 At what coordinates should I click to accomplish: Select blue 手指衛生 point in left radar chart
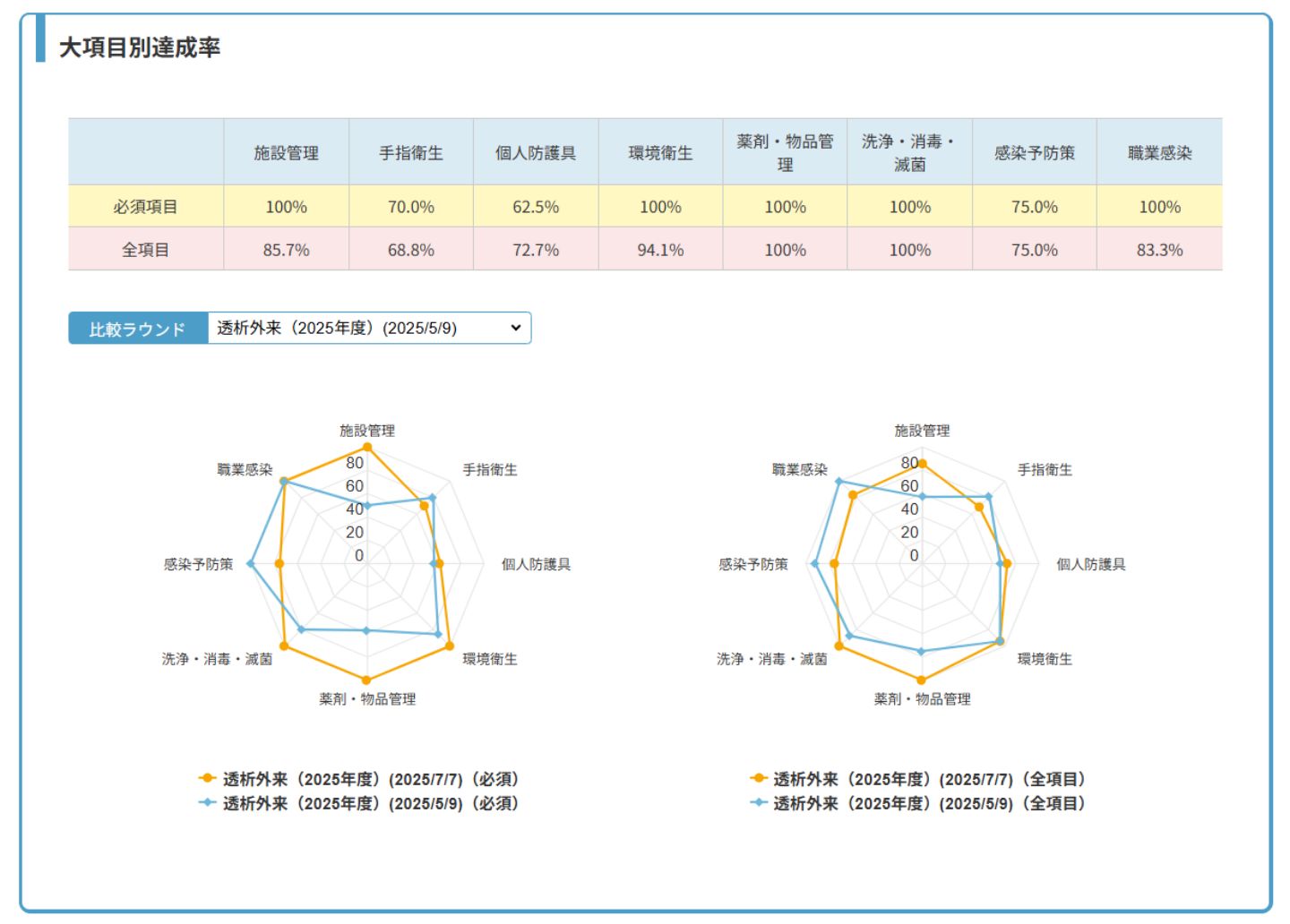point(432,498)
